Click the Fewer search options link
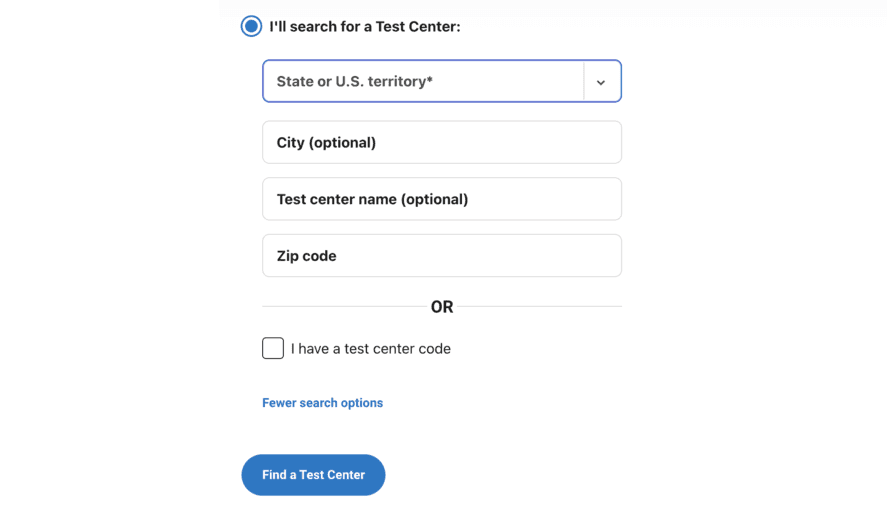The width and height of the screenshot is (887, 511). click(x=322, y=402)
